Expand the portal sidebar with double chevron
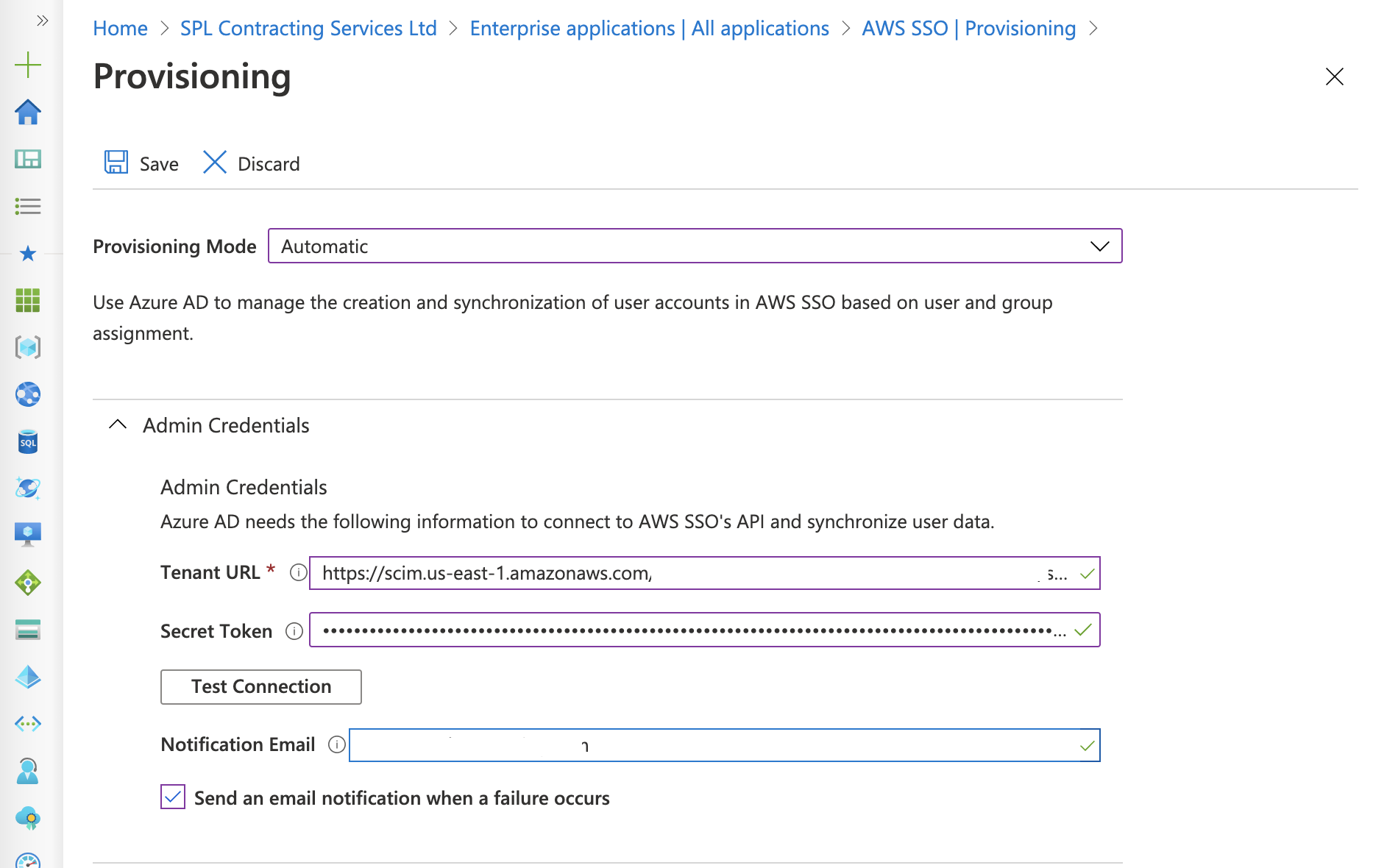 point(42,21)
